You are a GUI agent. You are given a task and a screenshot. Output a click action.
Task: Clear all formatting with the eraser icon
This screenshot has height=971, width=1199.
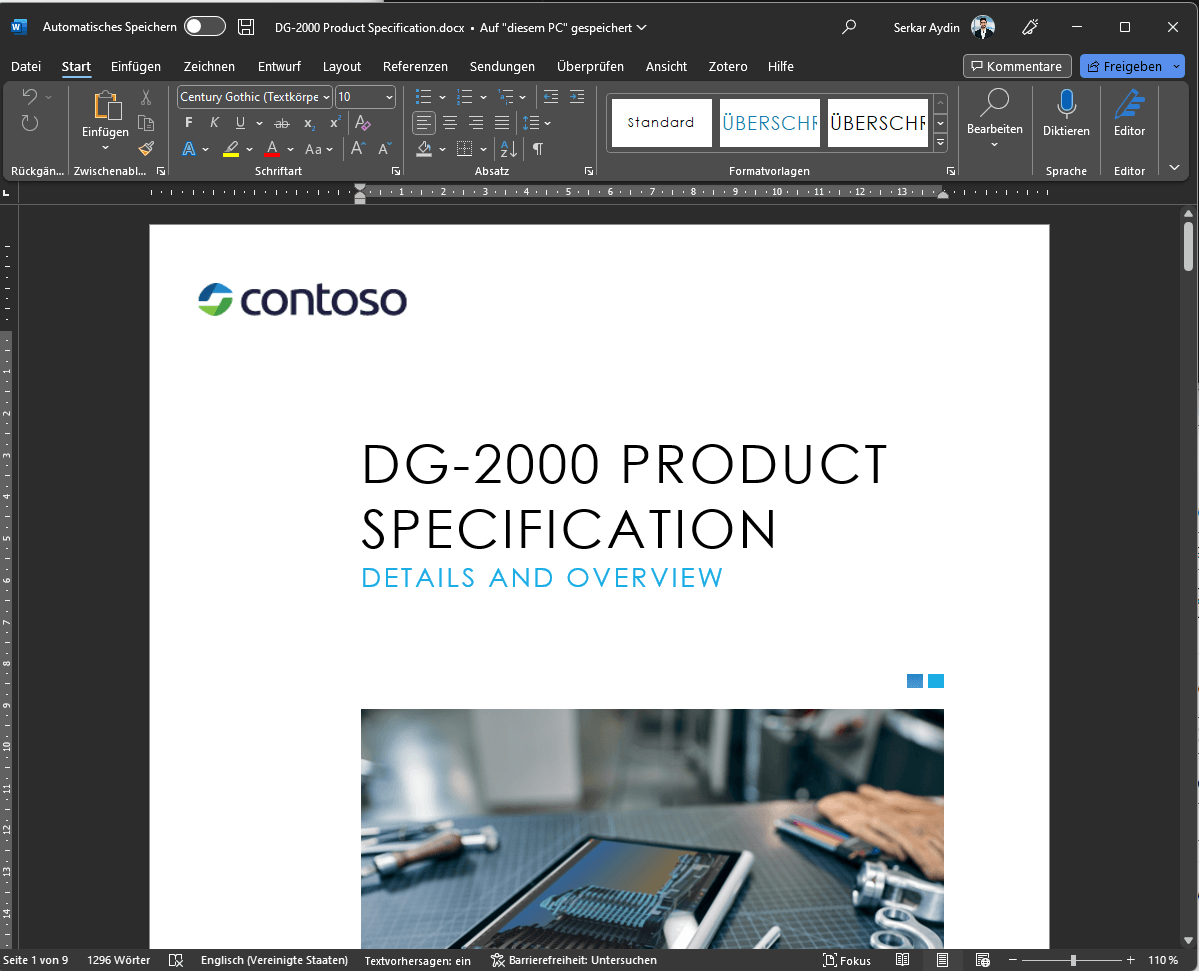[363, 123]
